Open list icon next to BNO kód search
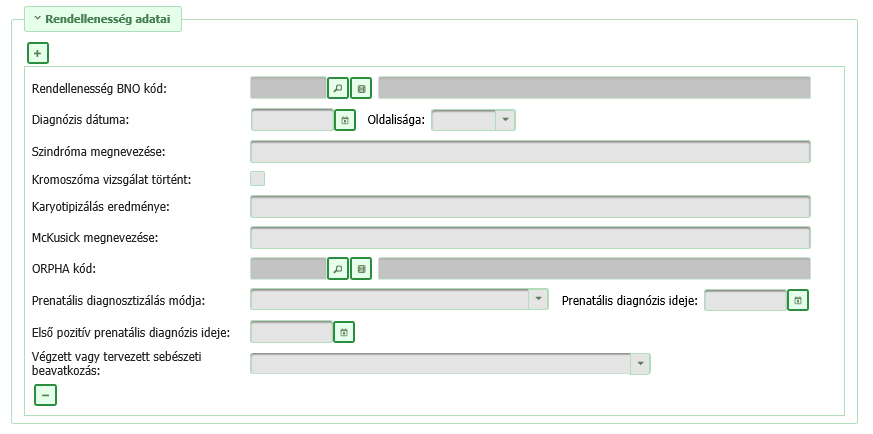 [361, 88]
